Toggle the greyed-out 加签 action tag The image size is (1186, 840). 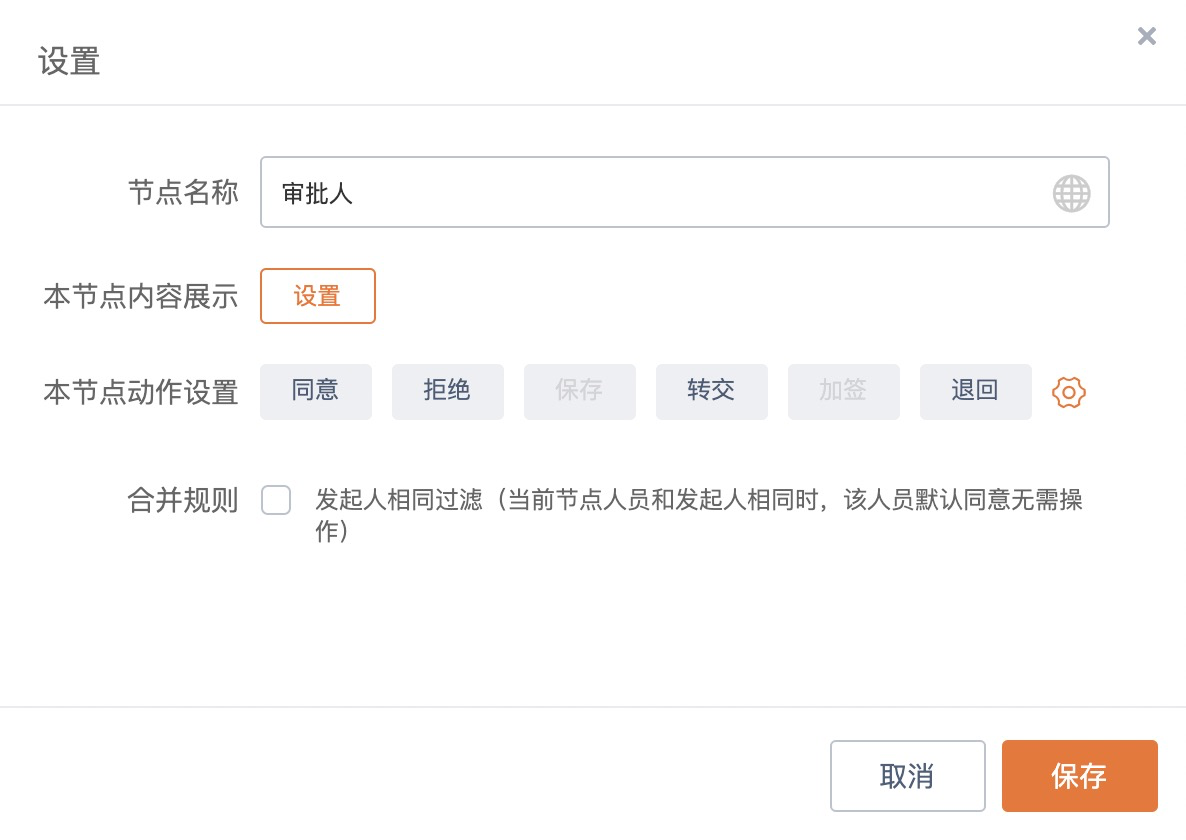[844, 391]
